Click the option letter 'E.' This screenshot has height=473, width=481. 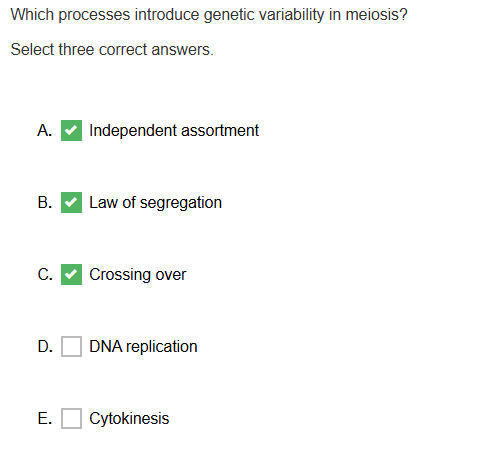pyautogui.click(x=45, y=419)
